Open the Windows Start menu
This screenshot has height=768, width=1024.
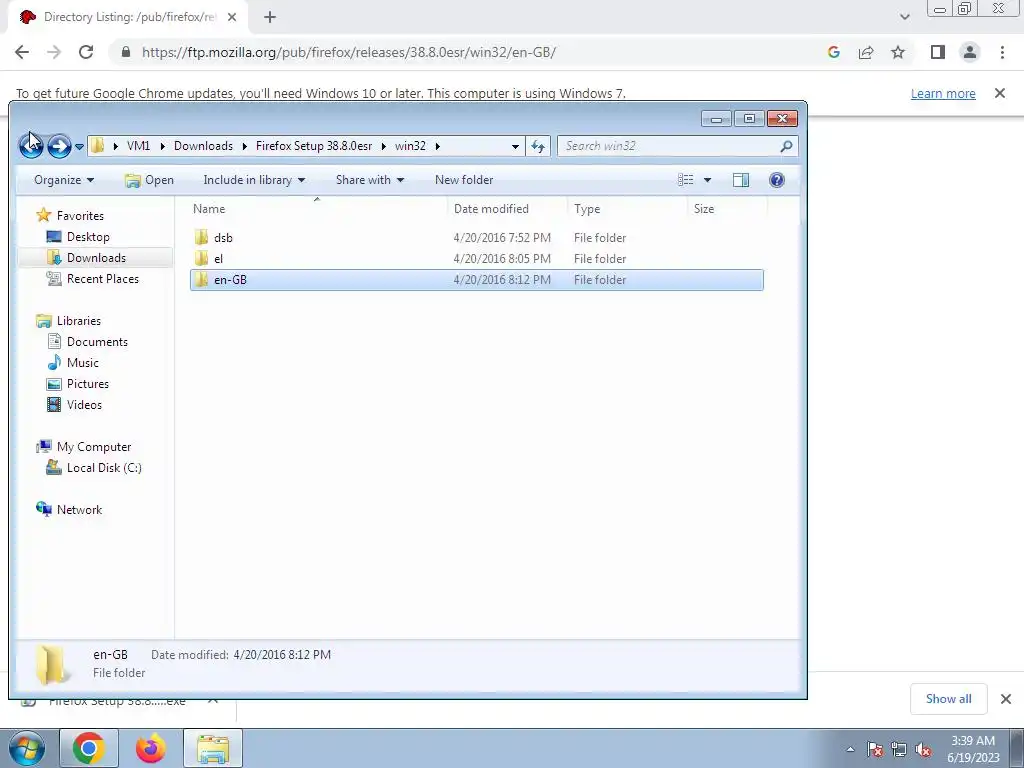click(26, 748)
